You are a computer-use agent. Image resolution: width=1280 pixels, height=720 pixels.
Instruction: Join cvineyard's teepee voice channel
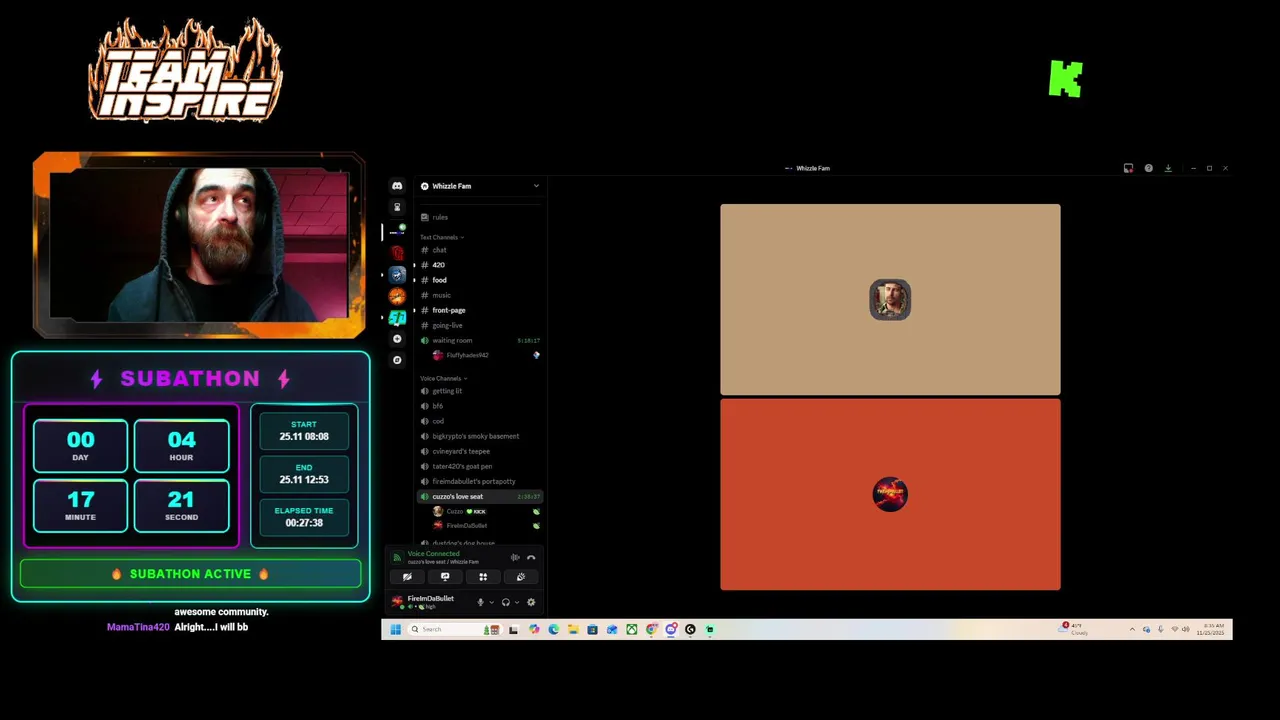[481, 451]
